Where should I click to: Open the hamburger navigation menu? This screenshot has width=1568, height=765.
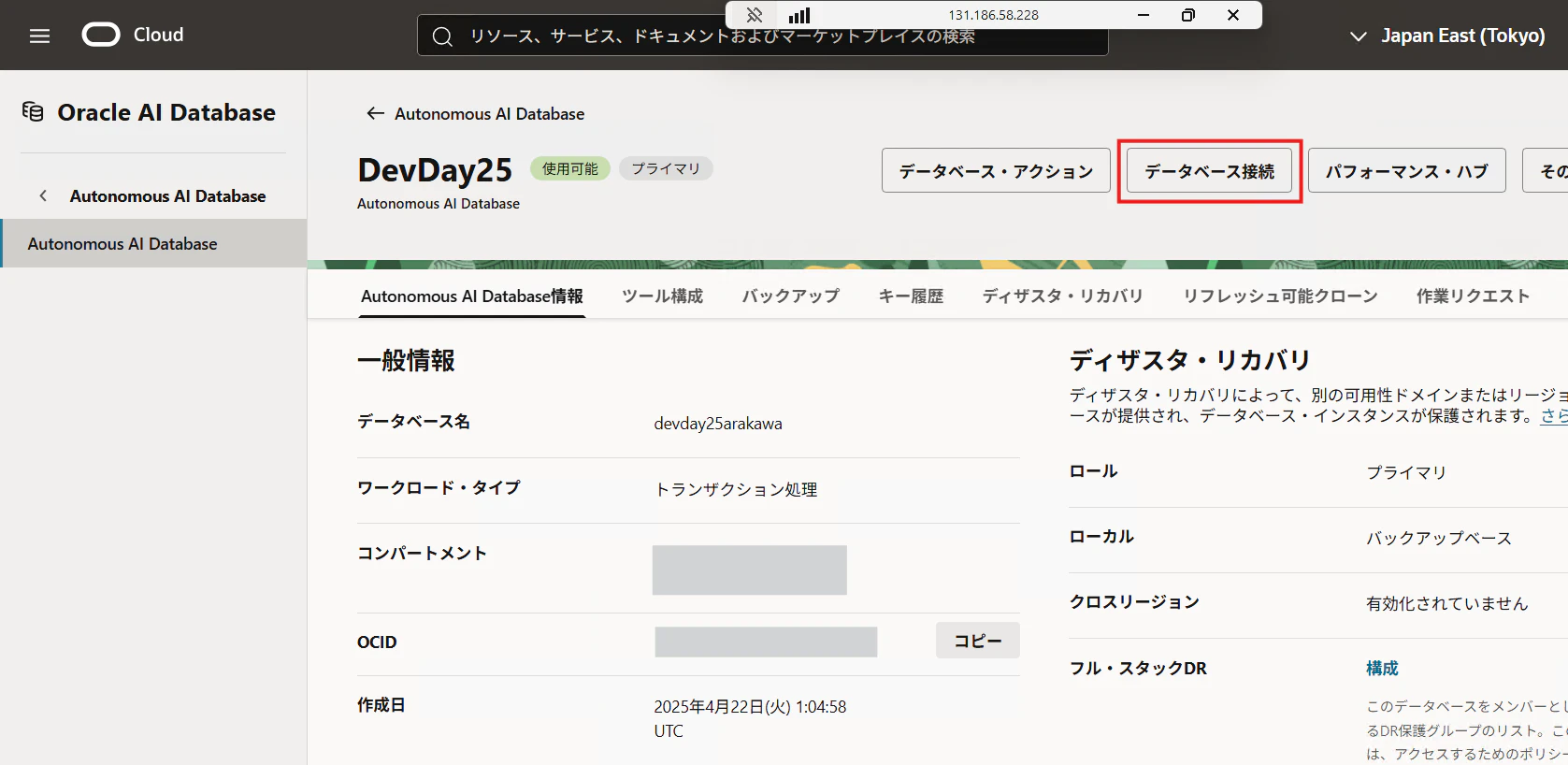coord(39,36)
